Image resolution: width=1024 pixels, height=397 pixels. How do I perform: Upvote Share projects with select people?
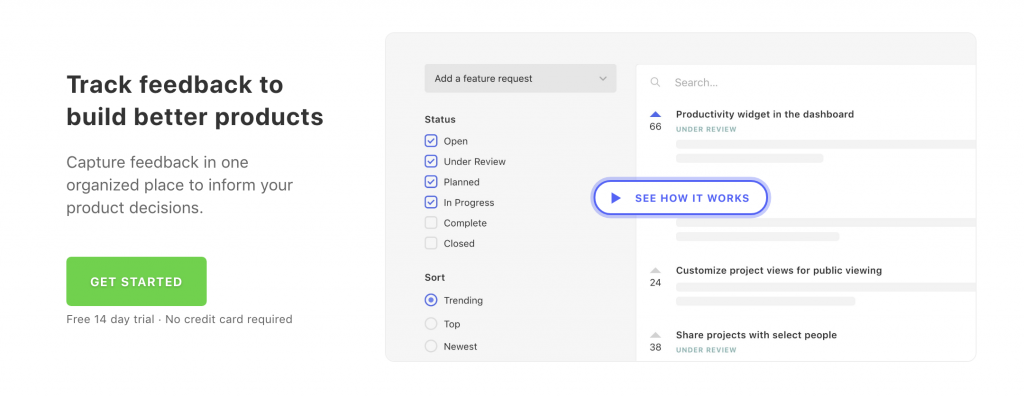pyautogui.click(x=656, y=335)
